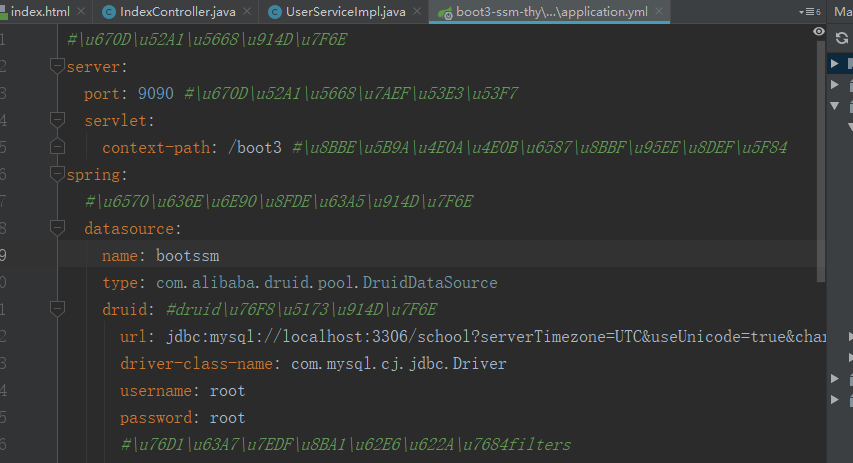Collapse the datasource block fold marker

(57, 228)
